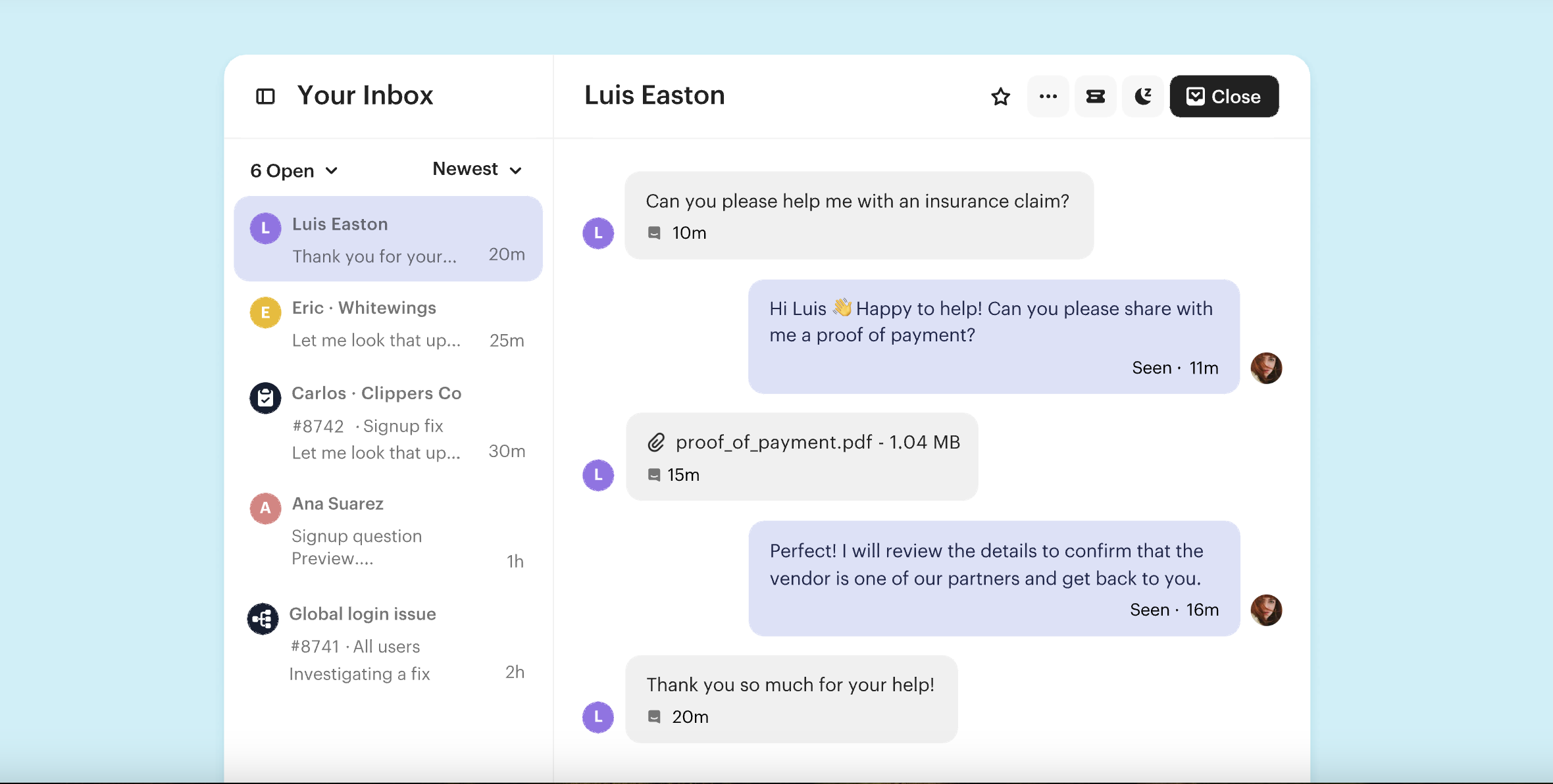1553x784 pixels.
Task: Click Global login issue tracker icon
Action: click(263, 619)
